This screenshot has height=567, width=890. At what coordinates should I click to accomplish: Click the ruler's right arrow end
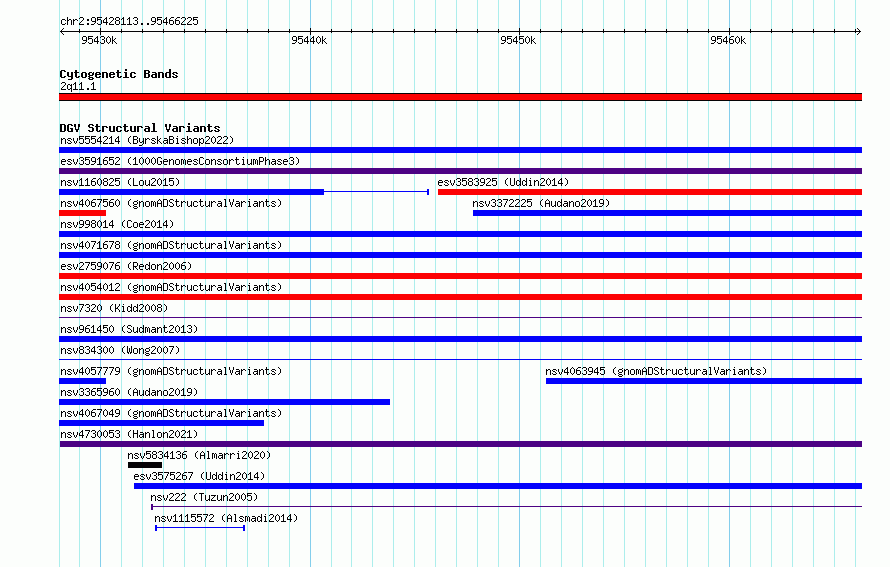tap(858, 31)
